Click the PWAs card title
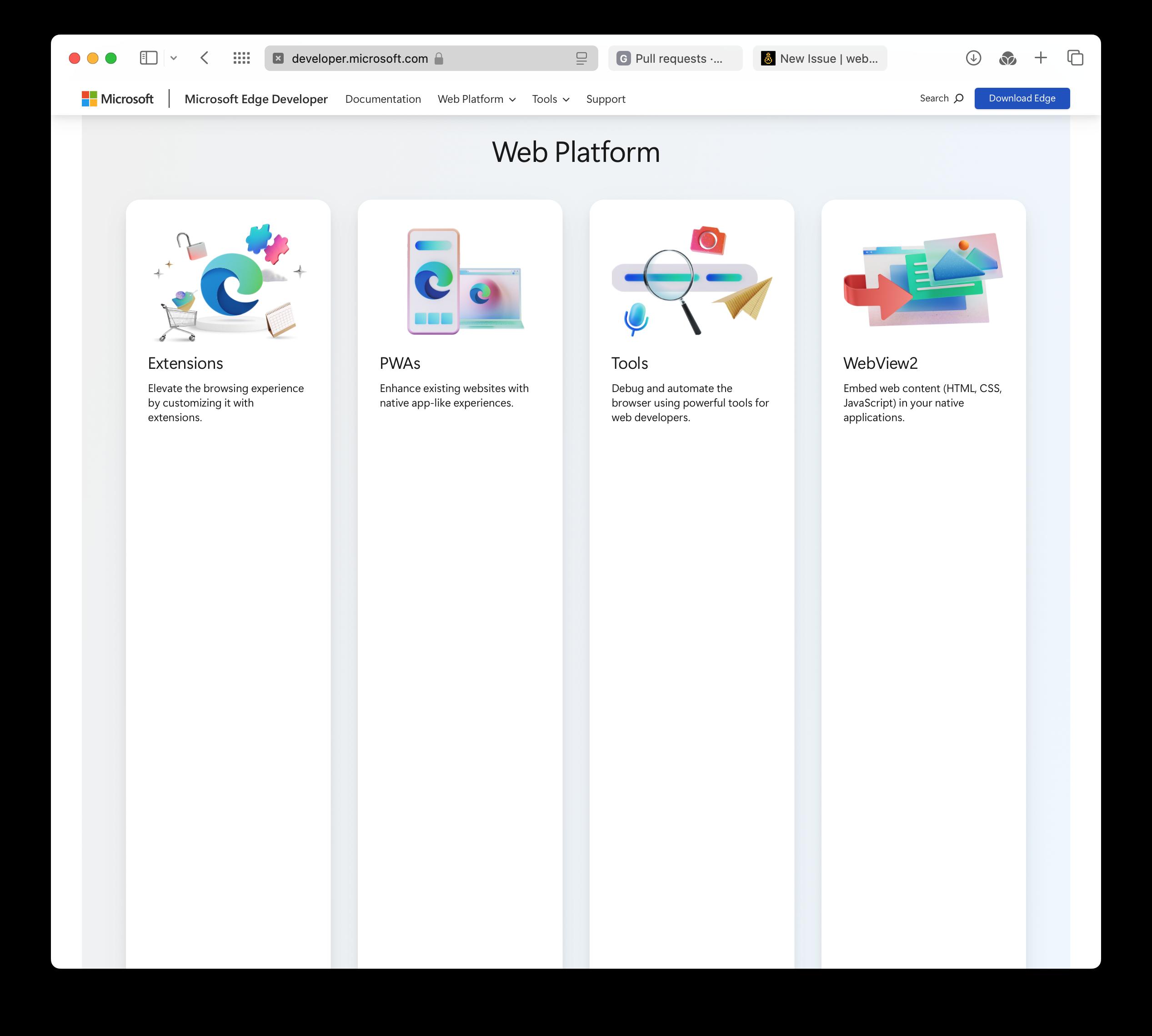This screenshot has width=1152, height=1036. pos(400,363)
